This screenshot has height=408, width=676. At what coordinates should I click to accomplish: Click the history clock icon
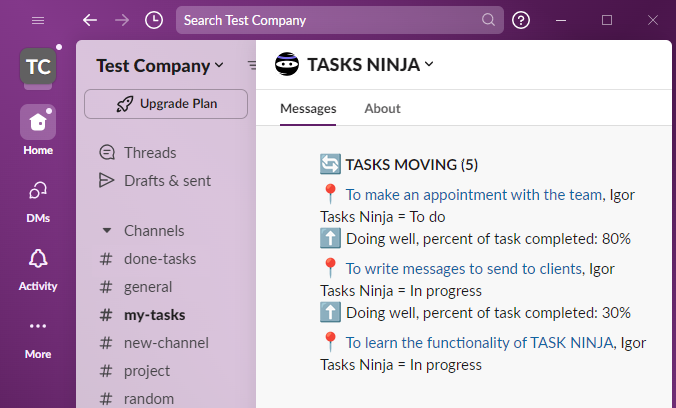point(153,20)
